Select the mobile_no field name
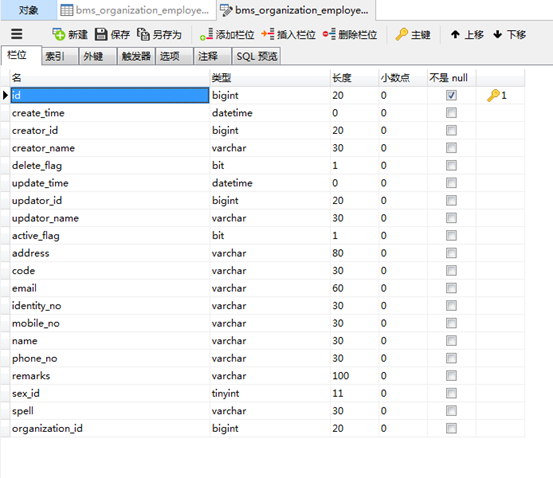553x478 pixels. click(110, 323)
